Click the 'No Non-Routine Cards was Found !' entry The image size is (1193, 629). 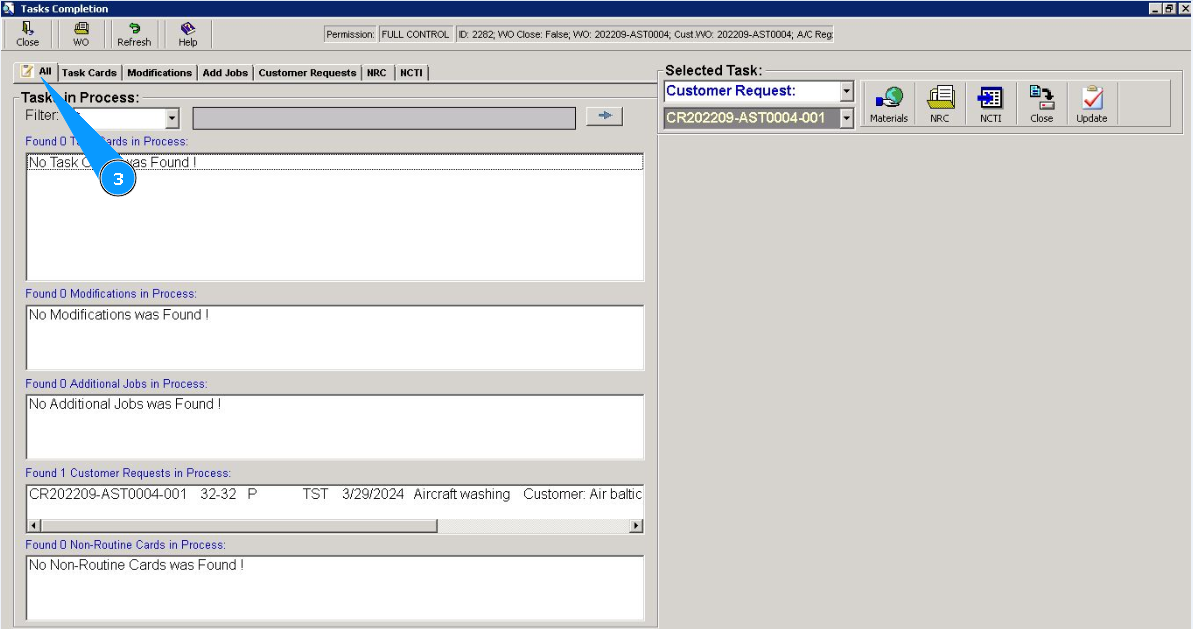point(136,565)
